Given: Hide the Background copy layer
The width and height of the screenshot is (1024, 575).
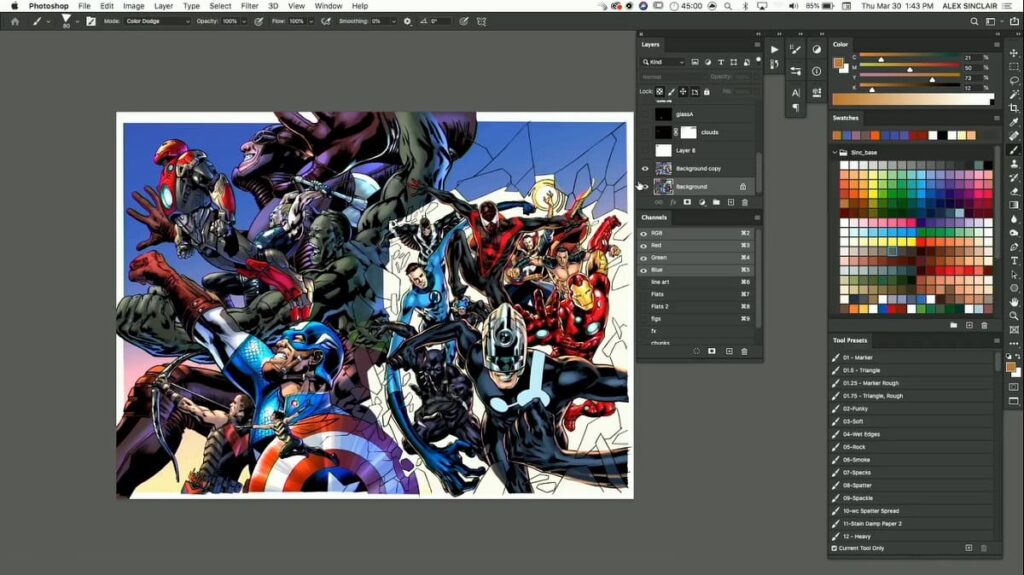Looking at the screenshot, I should [645, 169].
